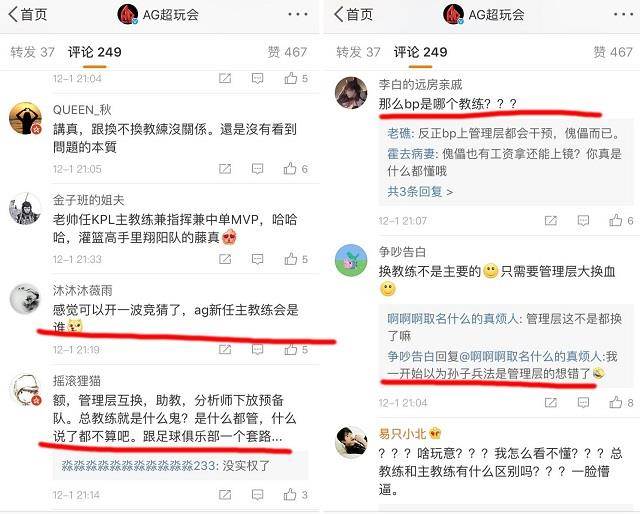The image size is (640, 514).
Task: Switch to 赞 467 tab in right panel
Action: click(x=613, y=52)
